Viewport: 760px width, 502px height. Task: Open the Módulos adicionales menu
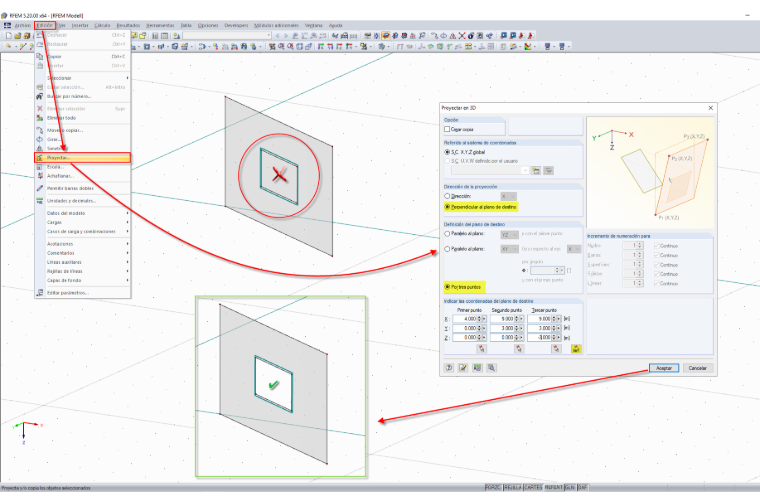tap(276, 25)
